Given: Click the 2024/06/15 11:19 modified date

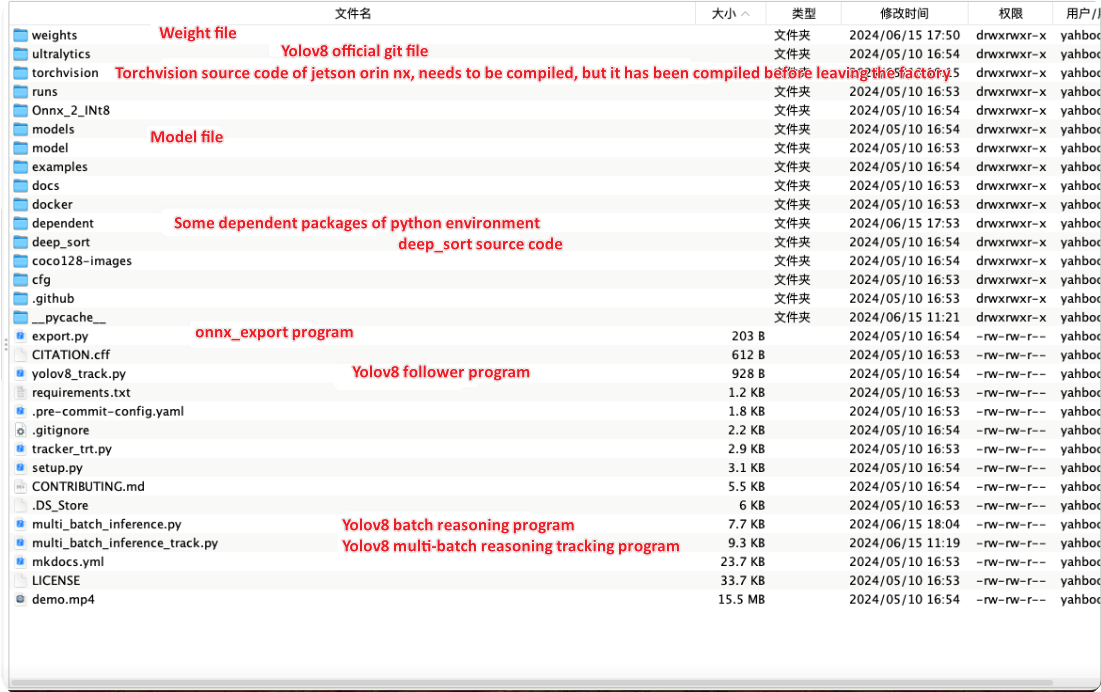Looking at the screenshot, I should point(904,543).
